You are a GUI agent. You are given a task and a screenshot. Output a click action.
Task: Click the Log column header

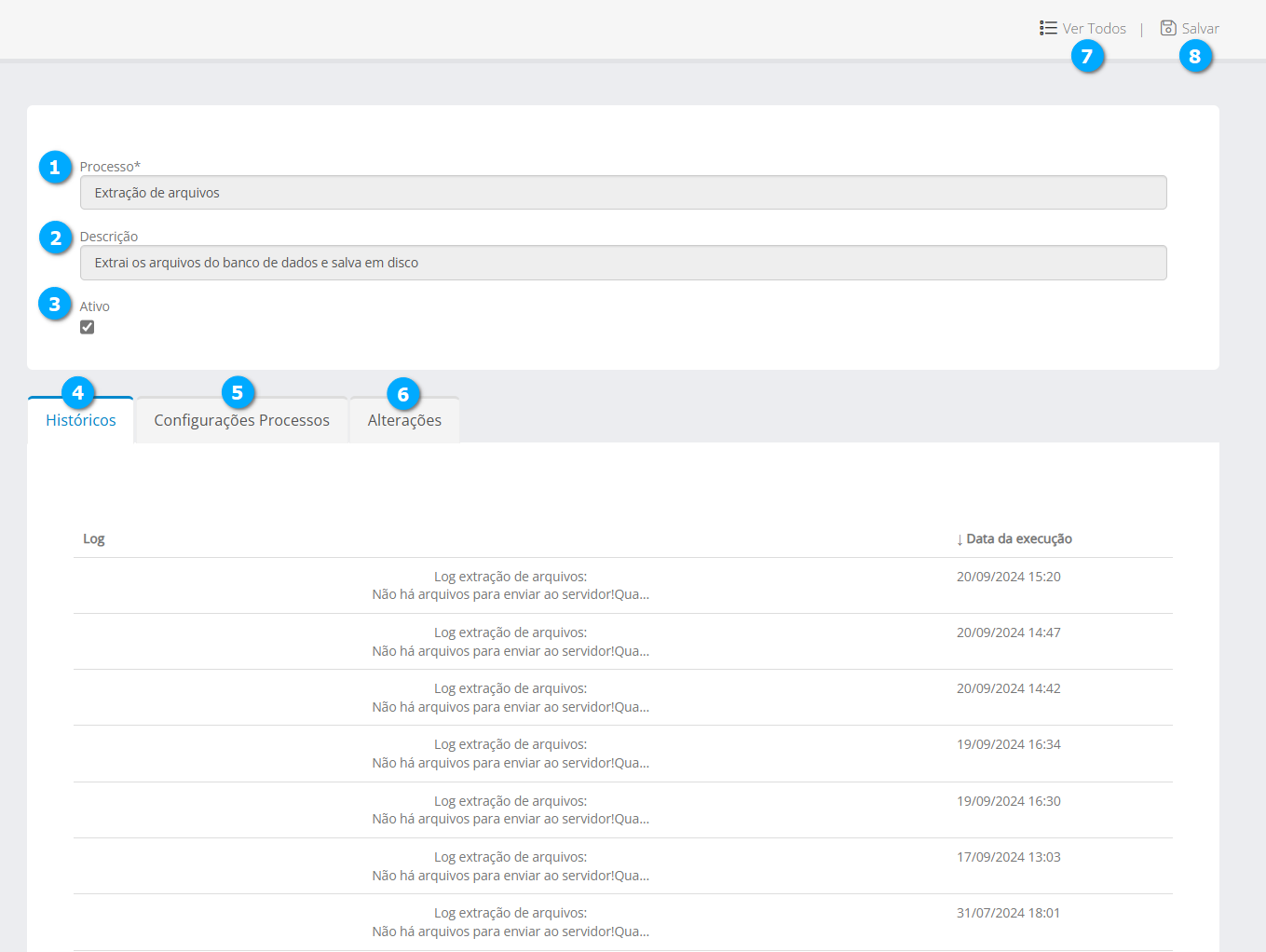pyautogui.click(x=94, y=538)
